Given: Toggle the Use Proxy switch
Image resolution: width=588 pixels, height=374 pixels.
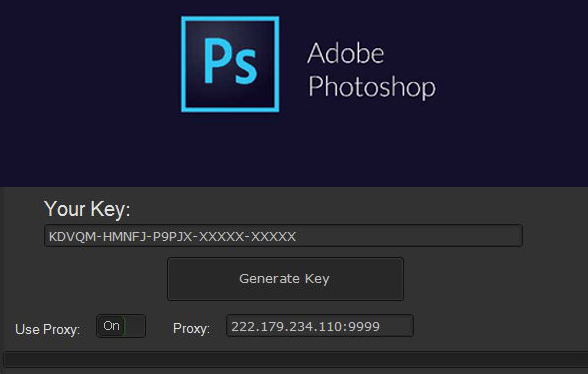Looking at the screenshot, I should 121,326.
